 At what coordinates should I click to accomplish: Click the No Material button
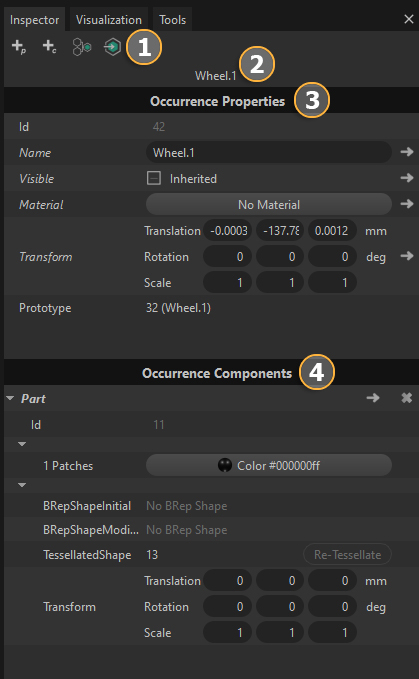269,204
